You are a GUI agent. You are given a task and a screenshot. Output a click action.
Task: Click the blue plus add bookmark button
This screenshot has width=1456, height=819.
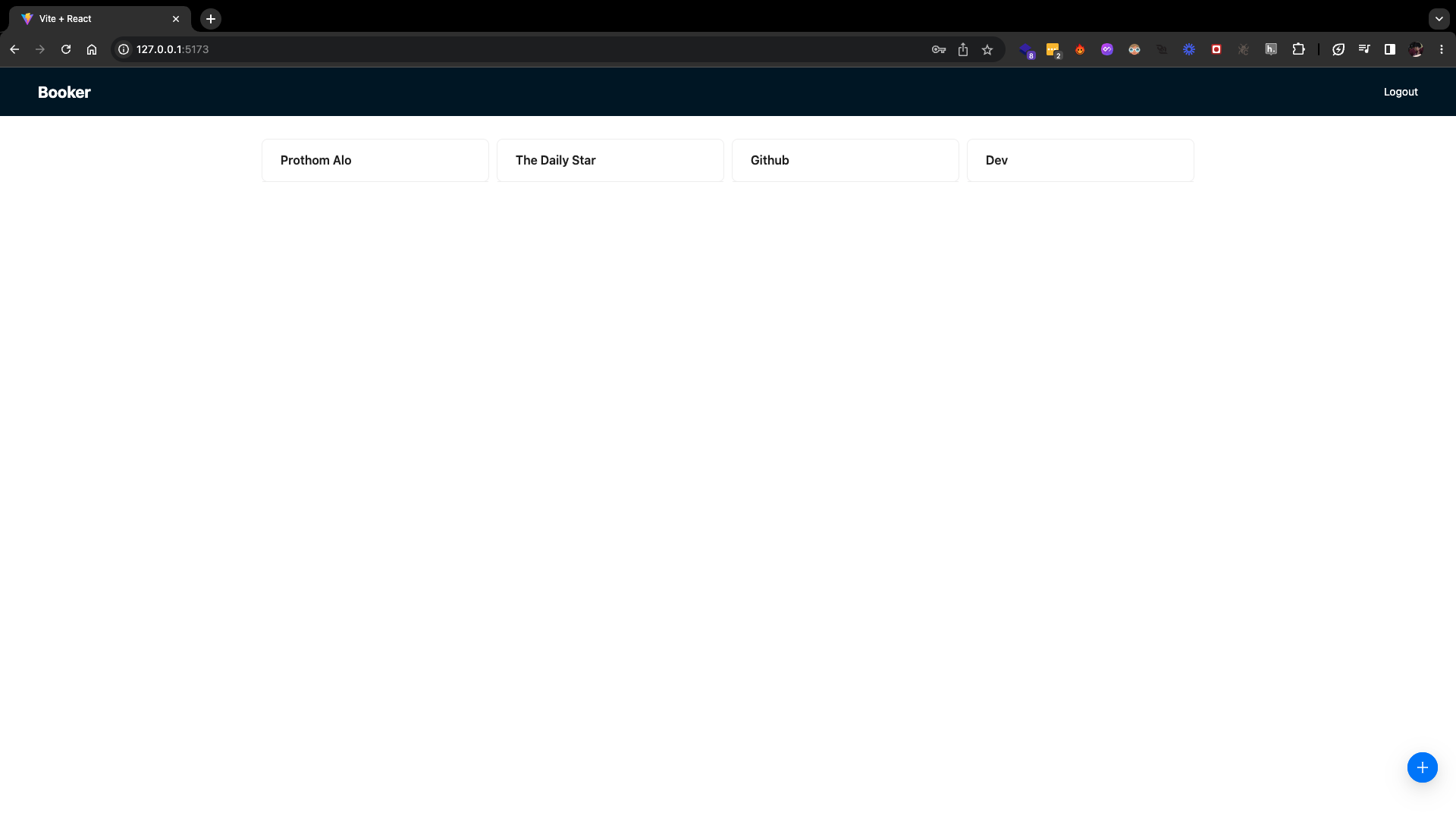(x=1422, y=767)
